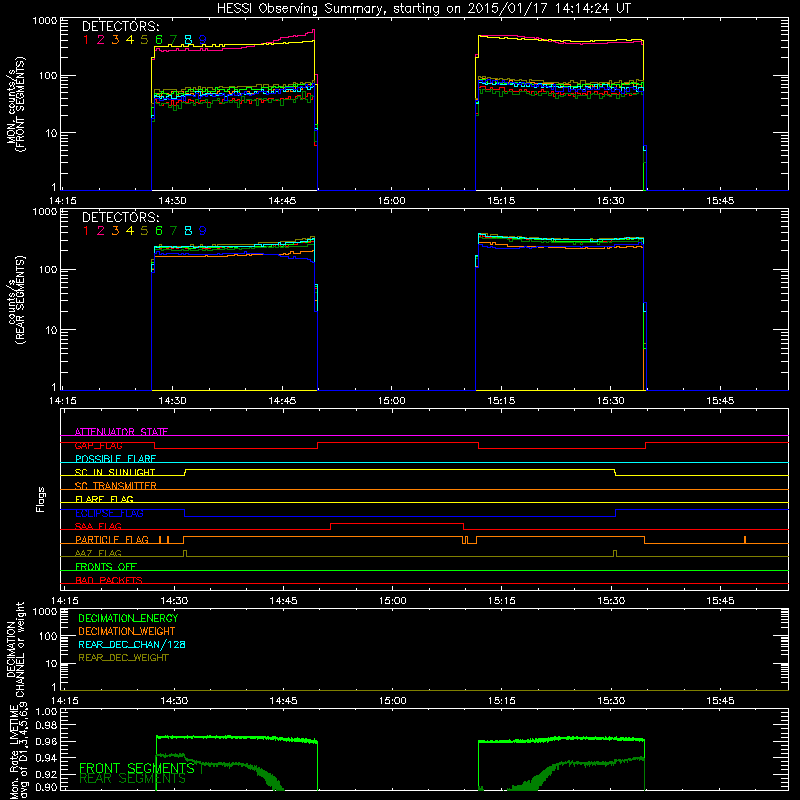This screenshot has height=800, width=800.
Task: Click the 14:30 tick under rear segments plot
Action: (172, 401)
